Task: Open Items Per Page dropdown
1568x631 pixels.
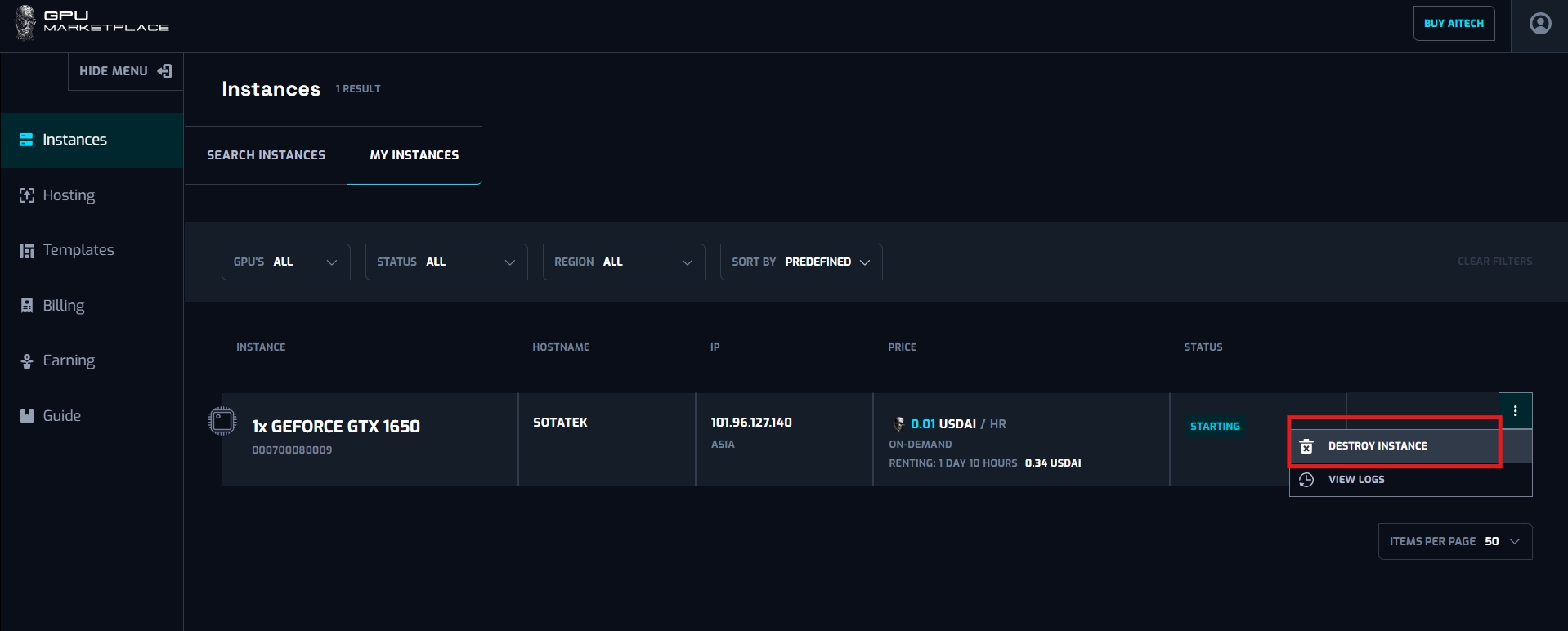Action: (x=1454, y=541)
